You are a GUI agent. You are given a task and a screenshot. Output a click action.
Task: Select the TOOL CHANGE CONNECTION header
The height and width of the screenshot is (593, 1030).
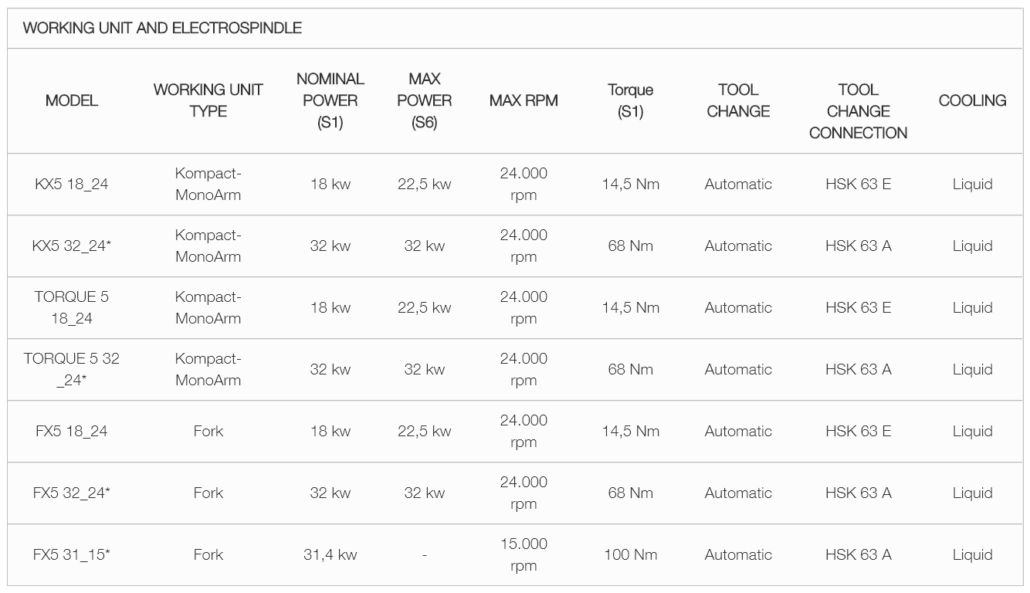click(858, 111)
